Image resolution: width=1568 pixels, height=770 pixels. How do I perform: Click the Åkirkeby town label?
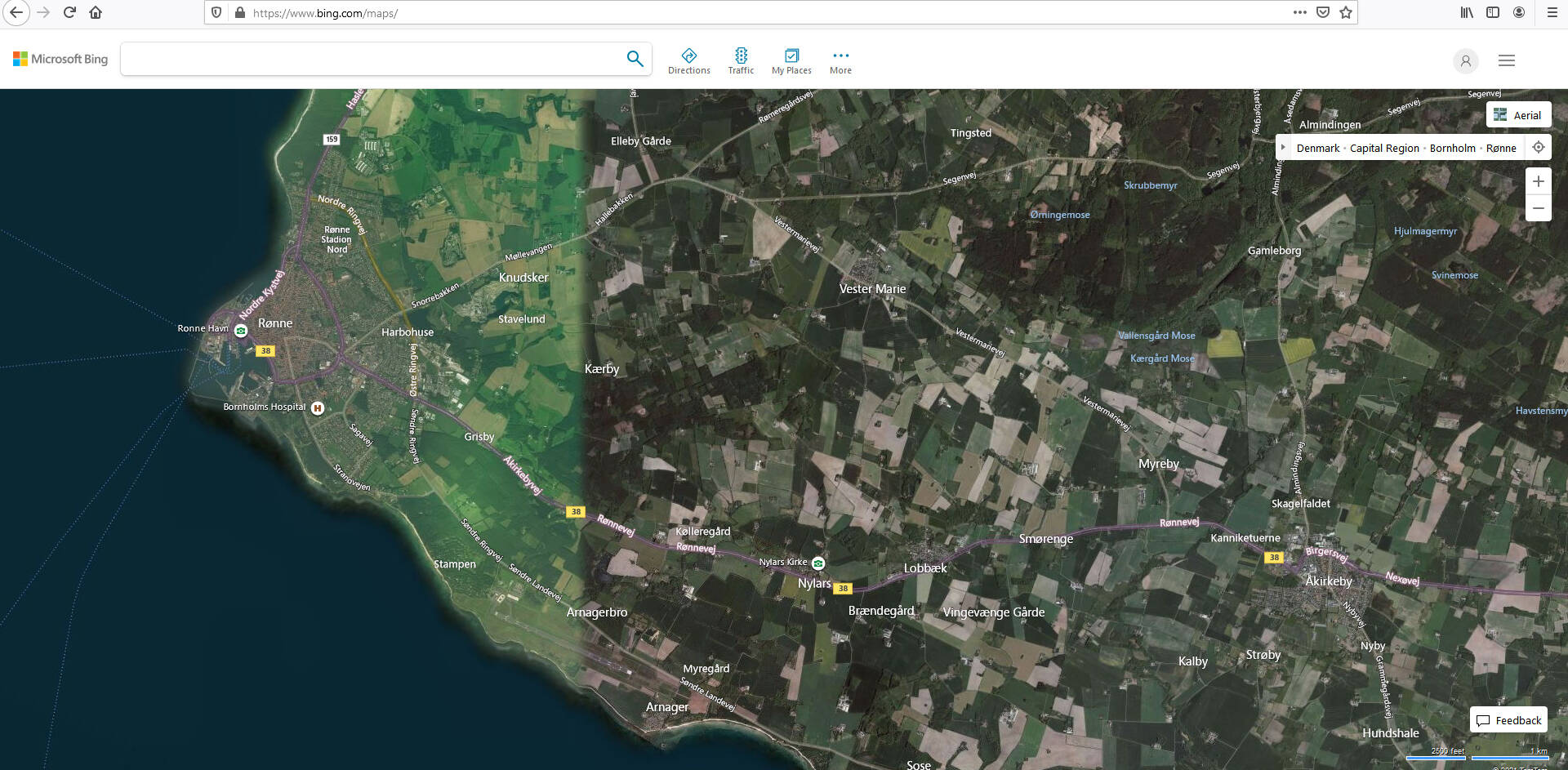pos(1329,581)
